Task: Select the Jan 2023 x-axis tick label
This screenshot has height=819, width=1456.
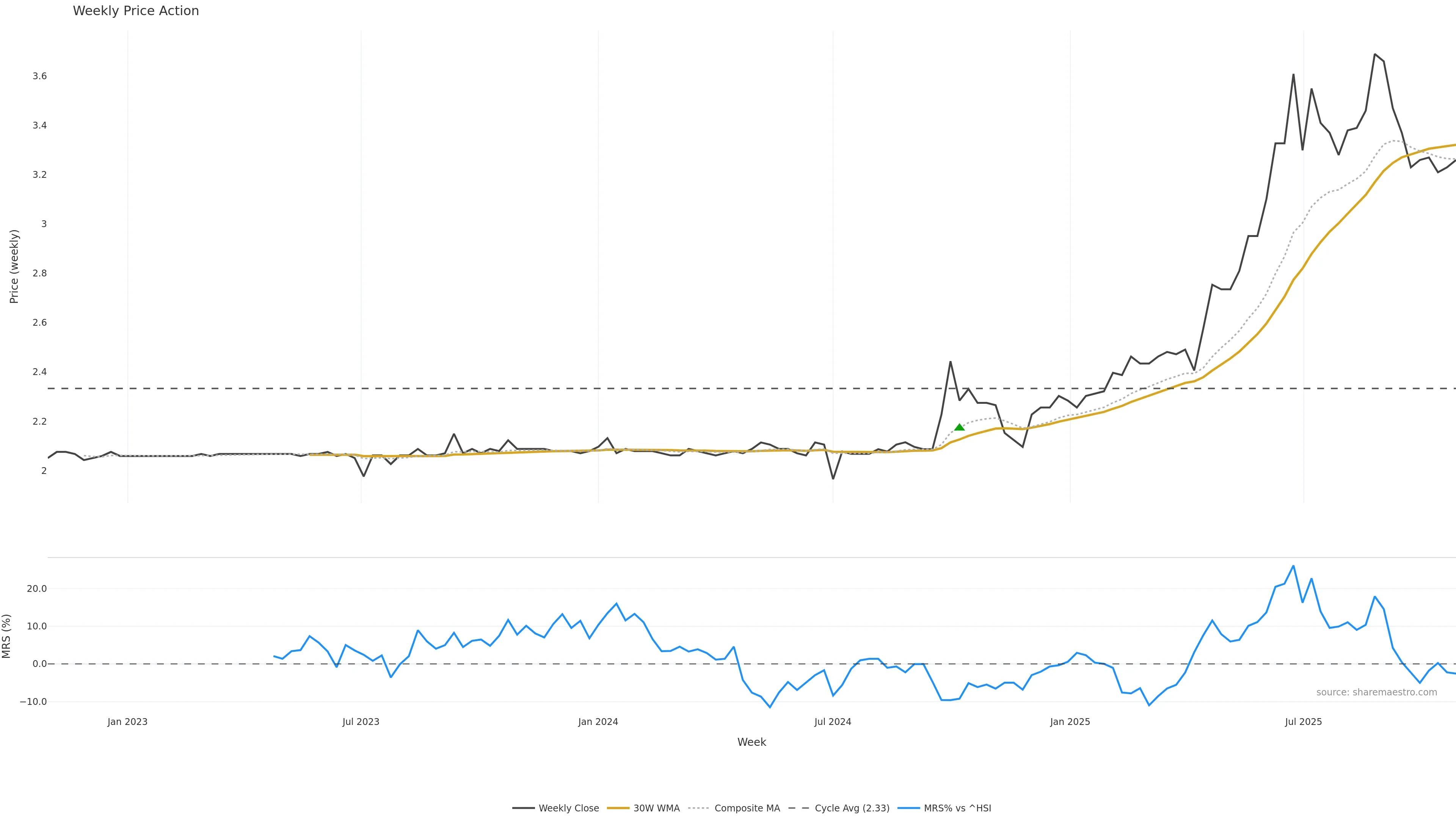Action: [x=127, y=722]
